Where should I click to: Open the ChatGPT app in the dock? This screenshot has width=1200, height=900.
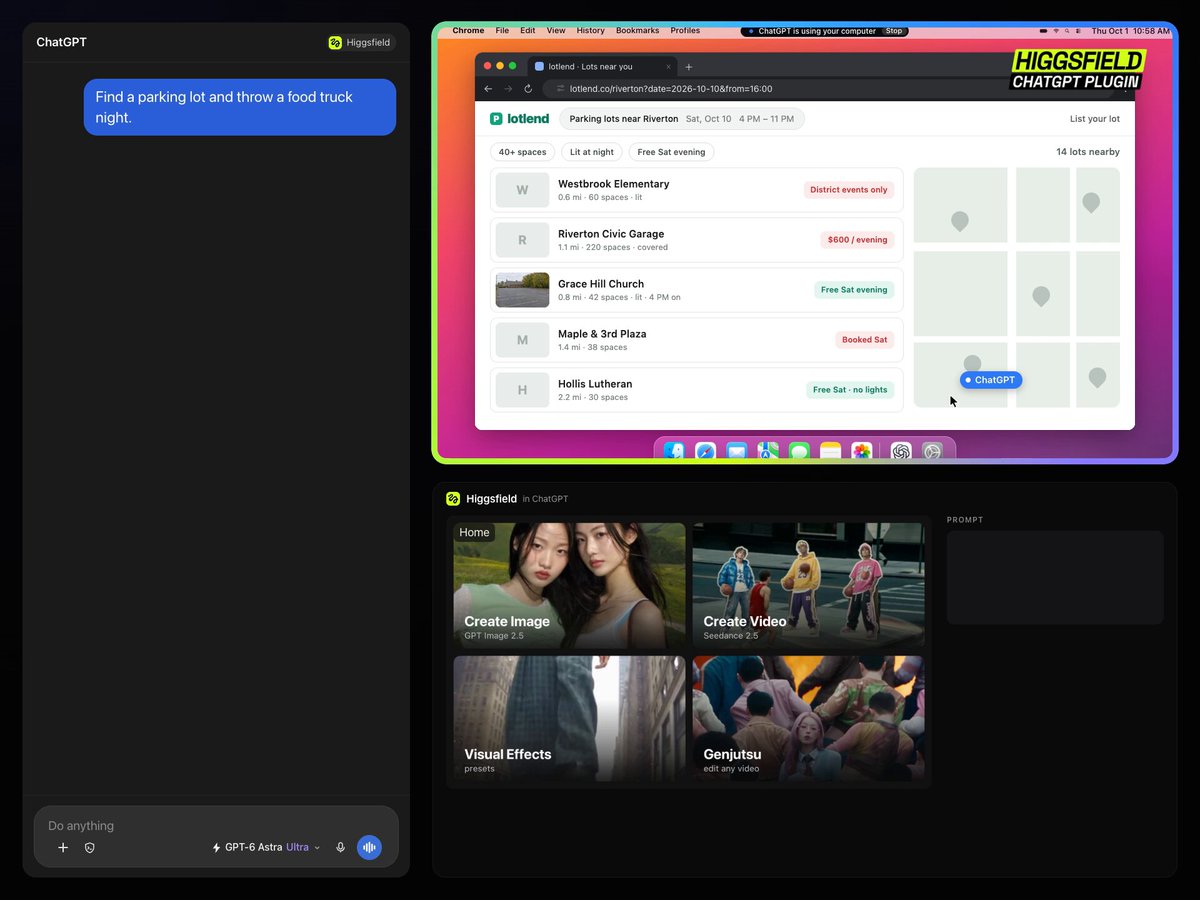(901, 452)
